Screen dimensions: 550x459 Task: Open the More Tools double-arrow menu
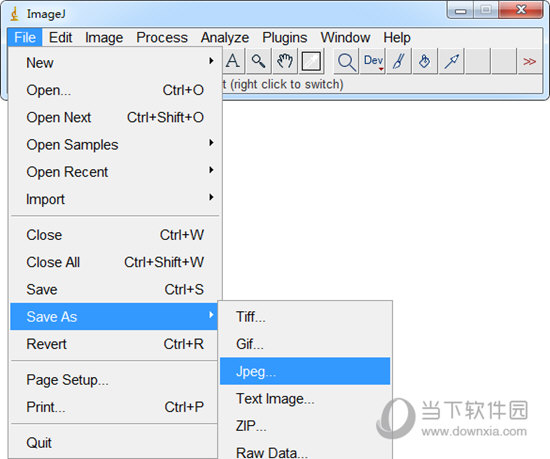point(529,61)
